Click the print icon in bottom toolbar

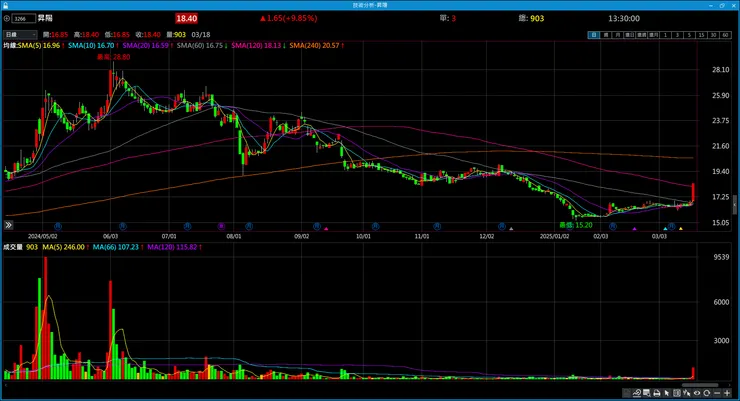(x=656, y=393)
